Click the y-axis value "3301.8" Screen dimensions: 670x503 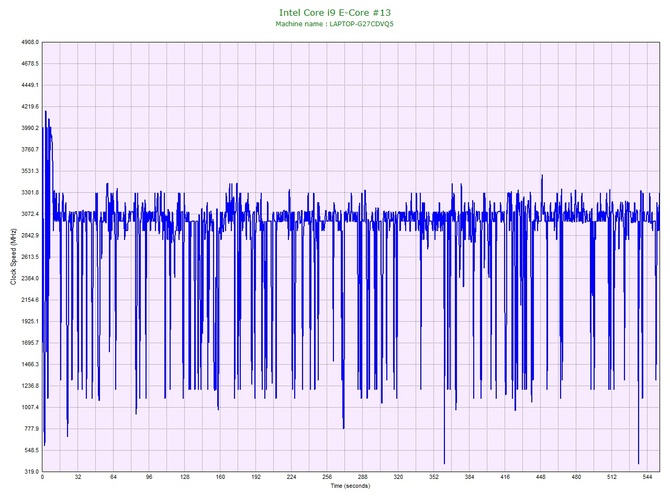pos(30,193)
